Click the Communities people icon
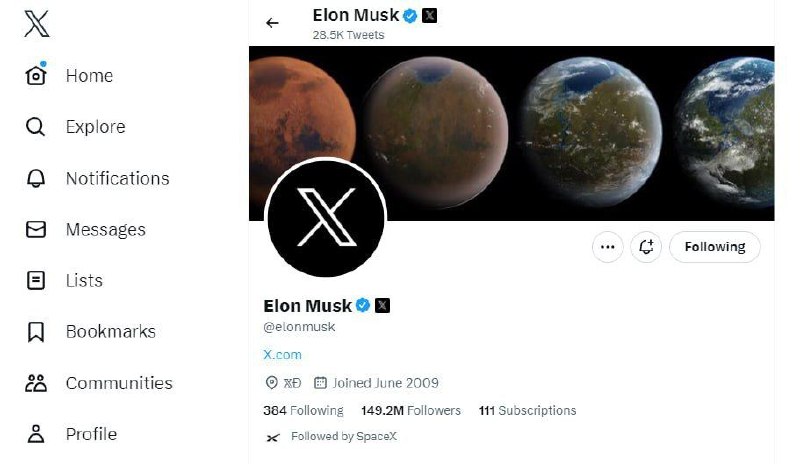The image size is (800, 464). [x=36, y=383]
